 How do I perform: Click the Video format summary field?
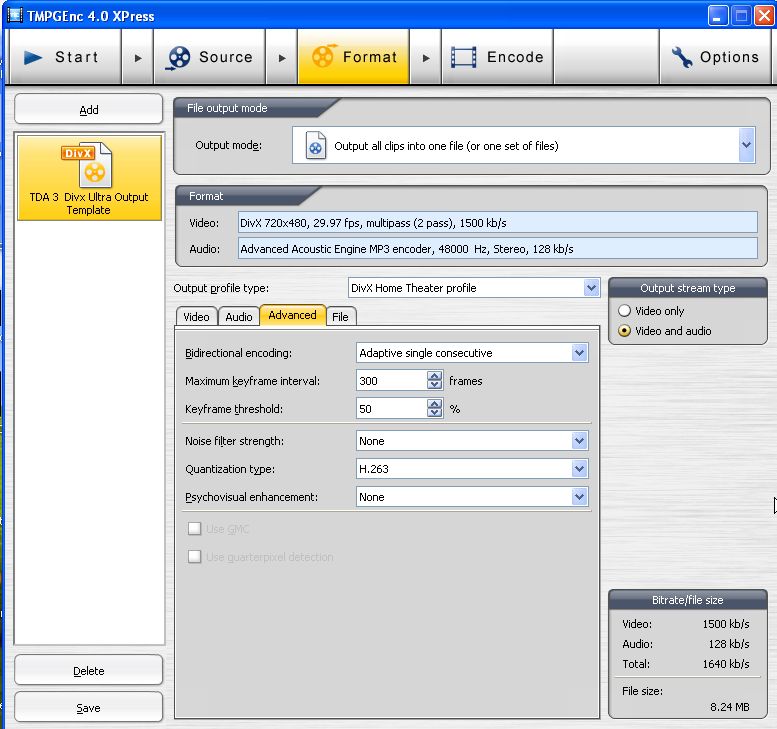(498, 223)
